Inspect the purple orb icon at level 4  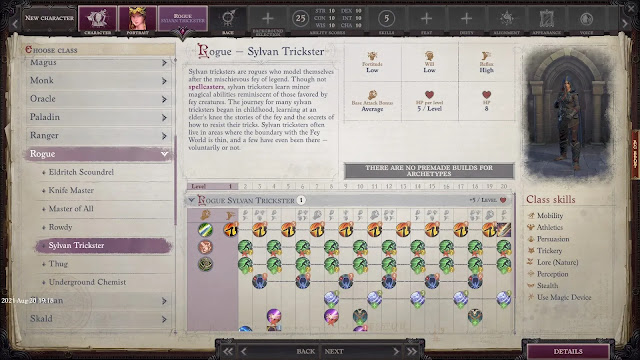[x=274, y=316]
